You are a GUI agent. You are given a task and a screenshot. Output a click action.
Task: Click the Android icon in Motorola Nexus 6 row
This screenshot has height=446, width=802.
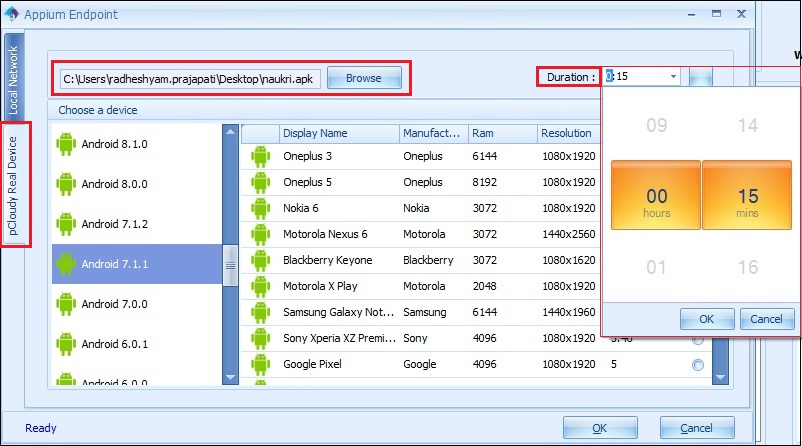pos(260,235)
